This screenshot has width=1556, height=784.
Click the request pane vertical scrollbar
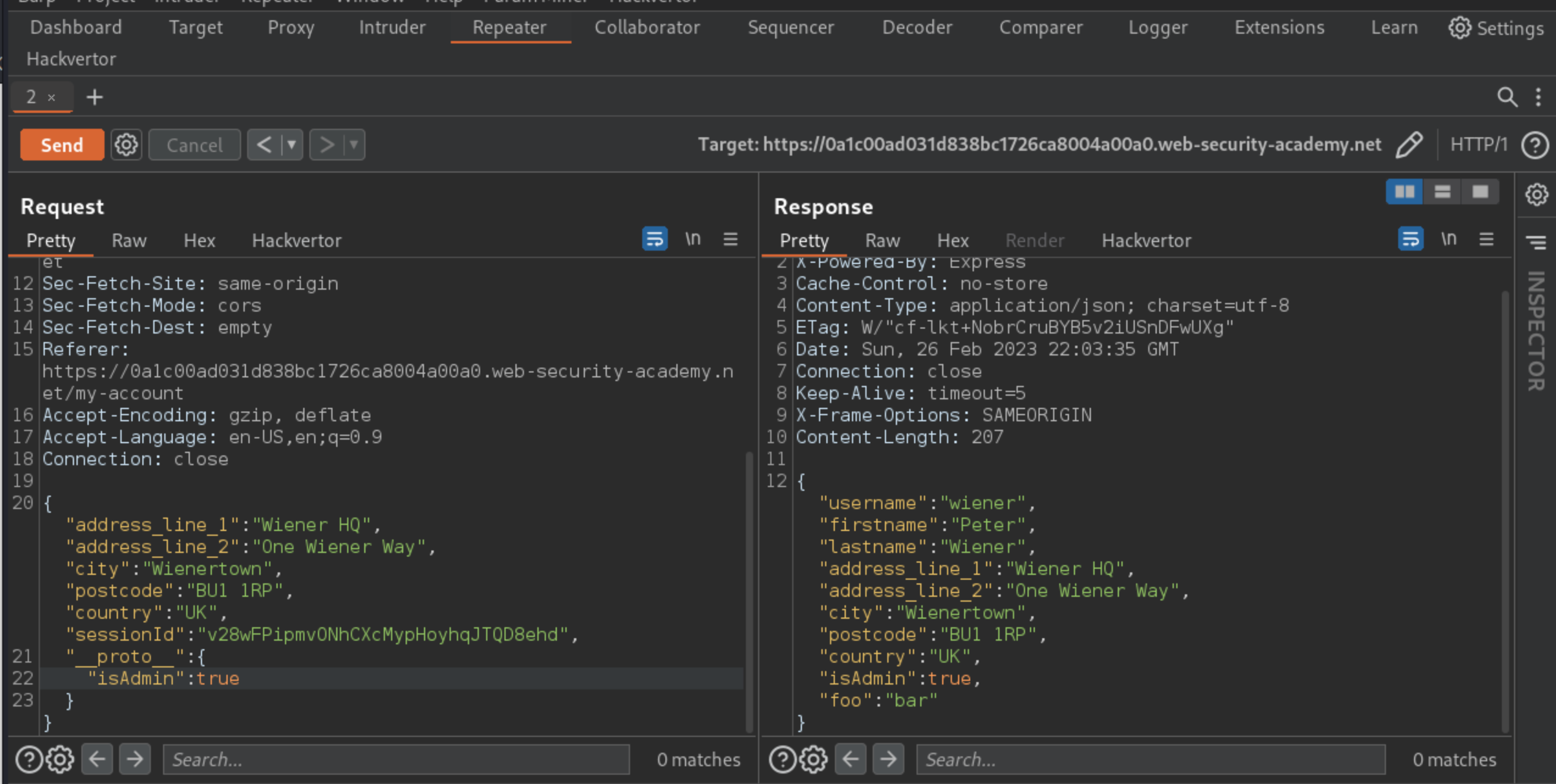click(x=749, y=592)
